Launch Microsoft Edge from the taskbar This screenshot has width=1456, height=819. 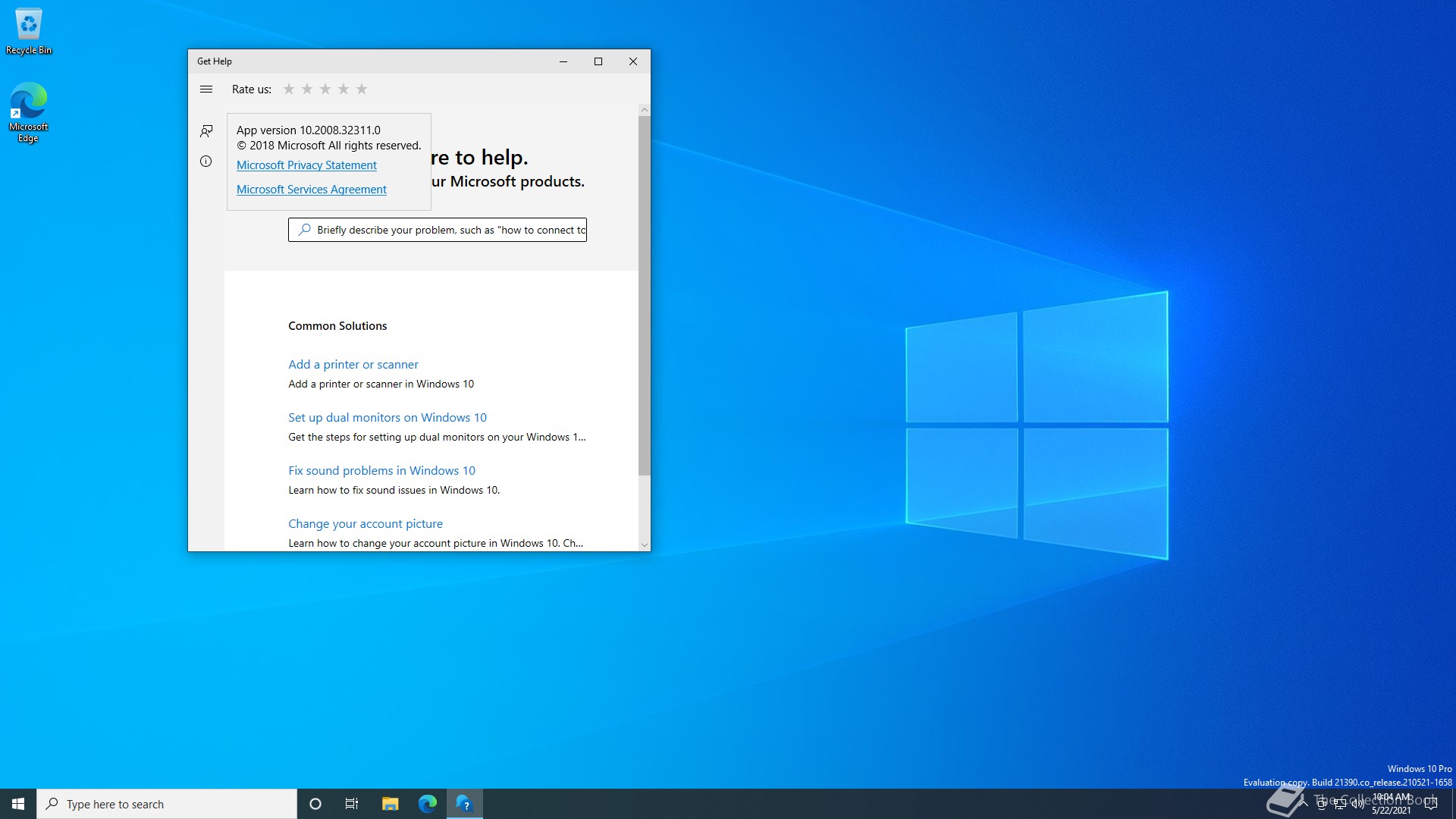point(427,804)
